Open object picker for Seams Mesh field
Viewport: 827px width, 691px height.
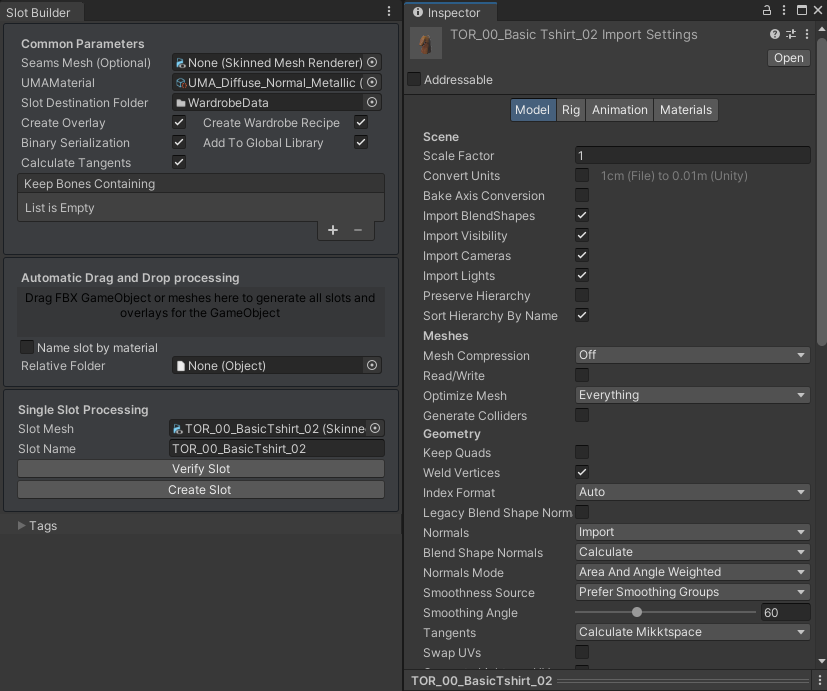372,62
